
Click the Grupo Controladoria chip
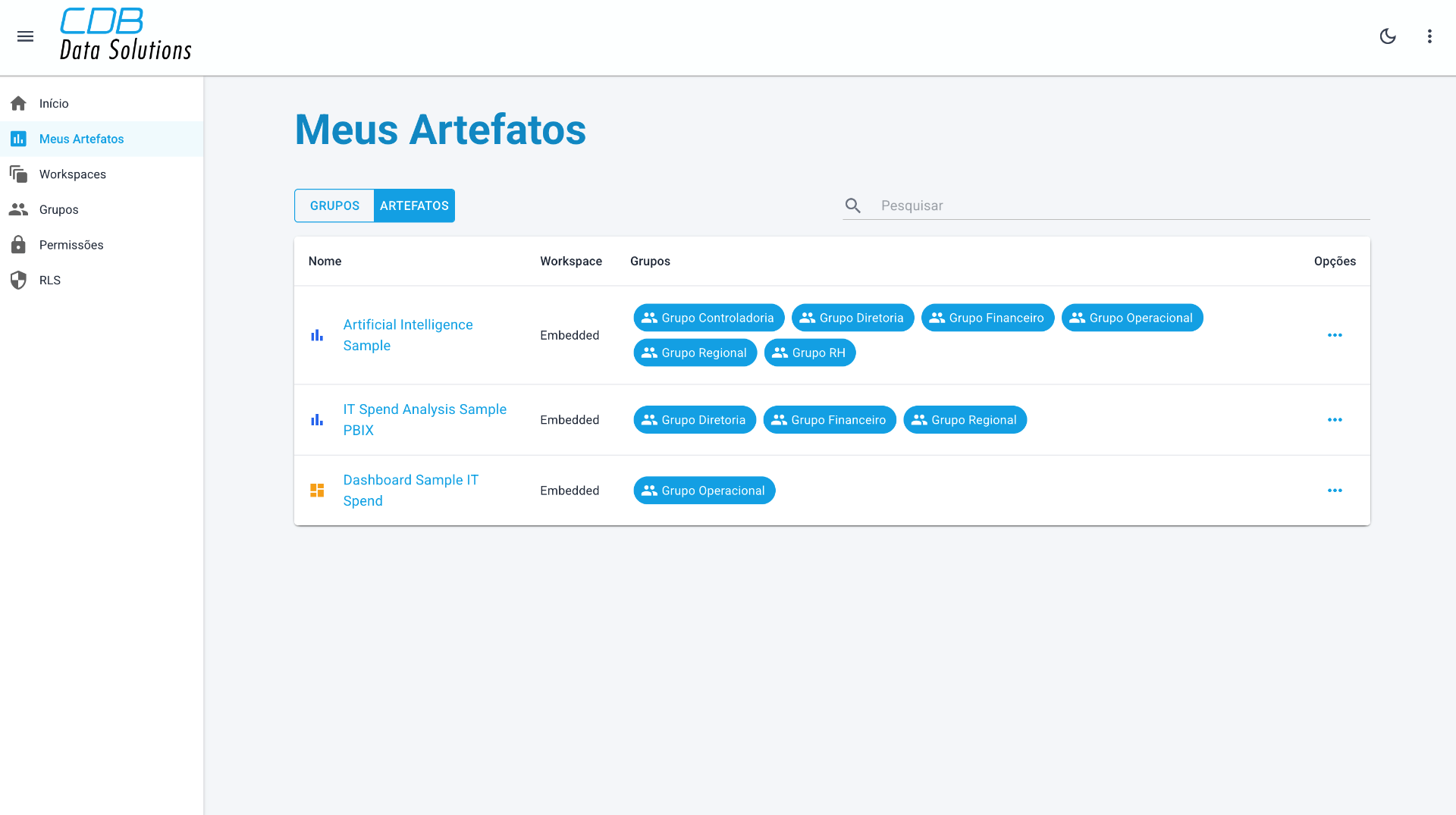(709, 318)
